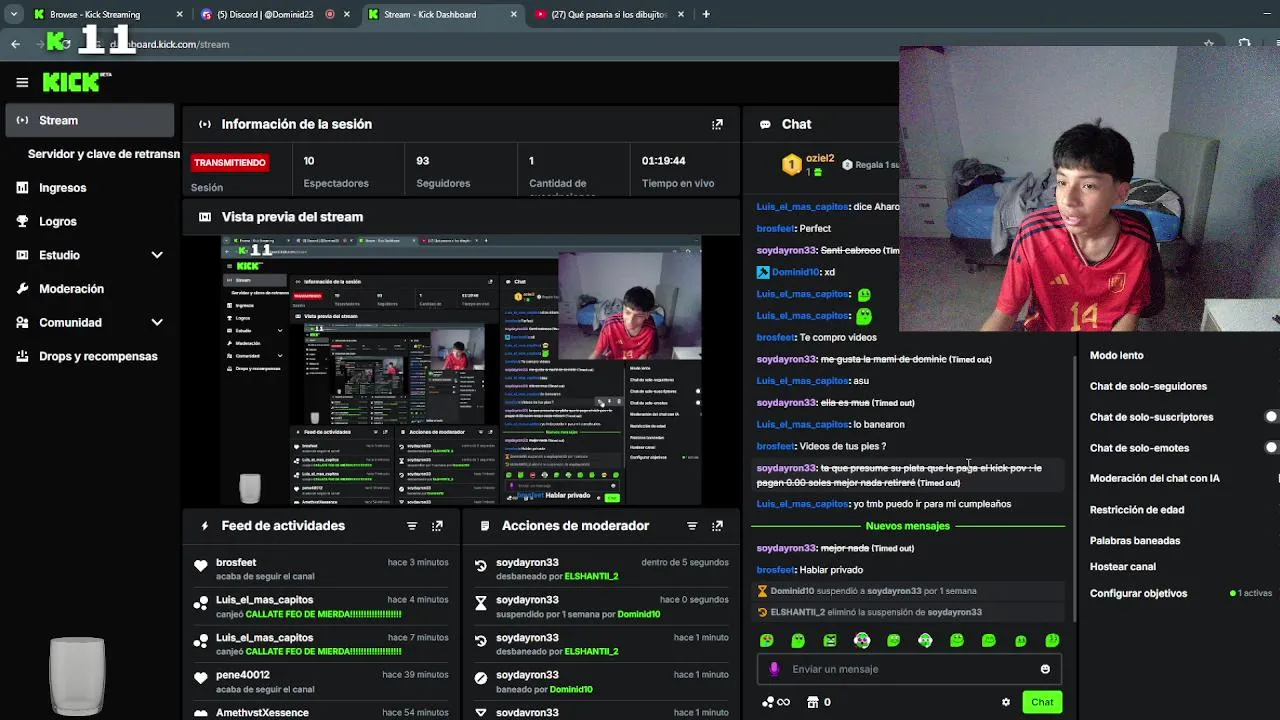Screen dimensions: 1280x720
Task: Select the fourth clown-like emote in quick row
Action: pyautogui.click(x=862, y=640)
